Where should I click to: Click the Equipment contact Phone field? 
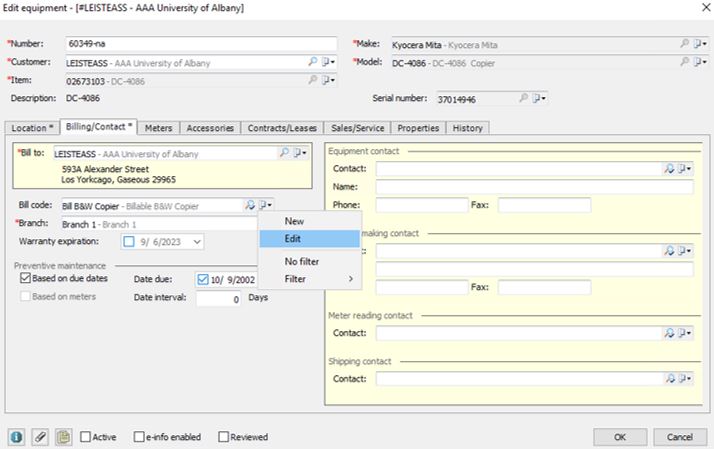pyautogui.click(x=422, y=205)
